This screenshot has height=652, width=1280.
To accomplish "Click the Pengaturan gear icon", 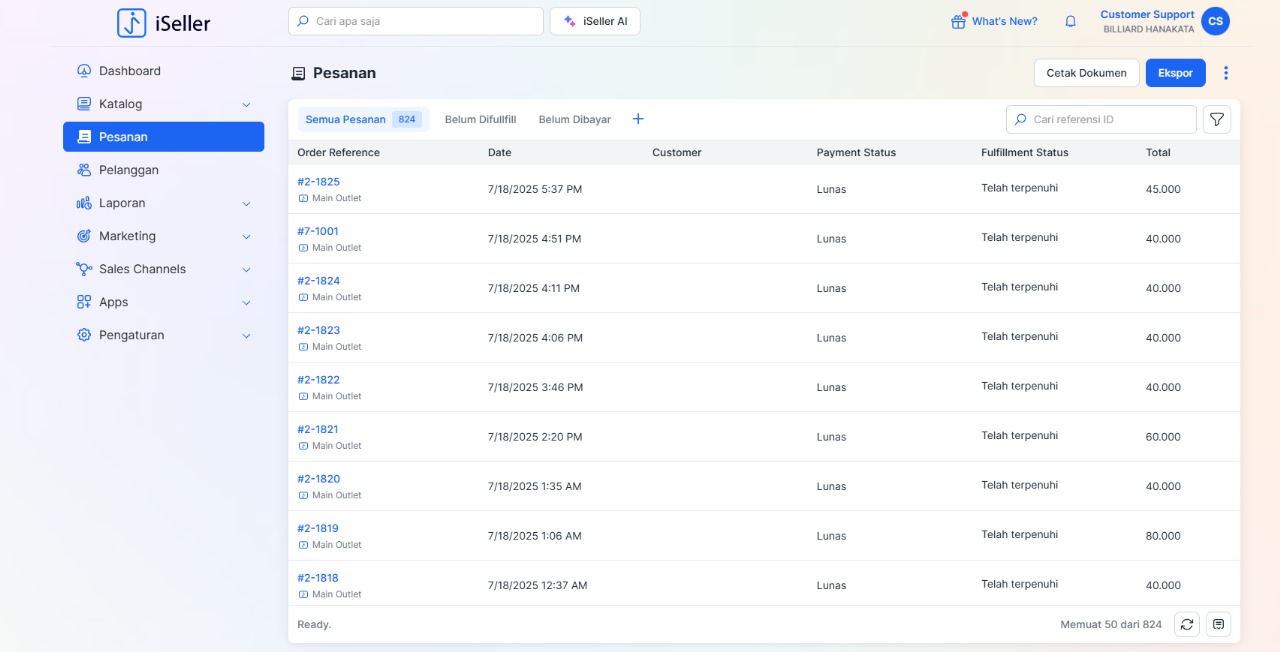I will tap(84, 335).
